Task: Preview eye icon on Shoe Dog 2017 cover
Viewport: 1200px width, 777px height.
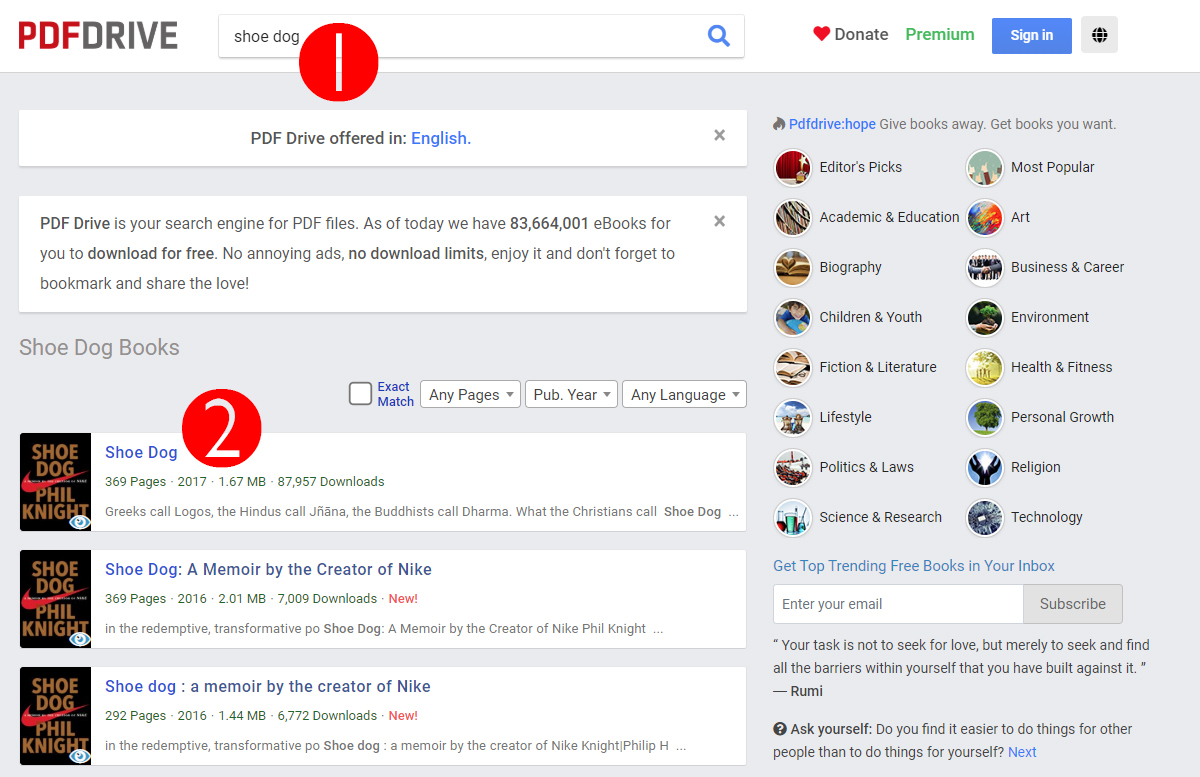Action: pos(79,521)
